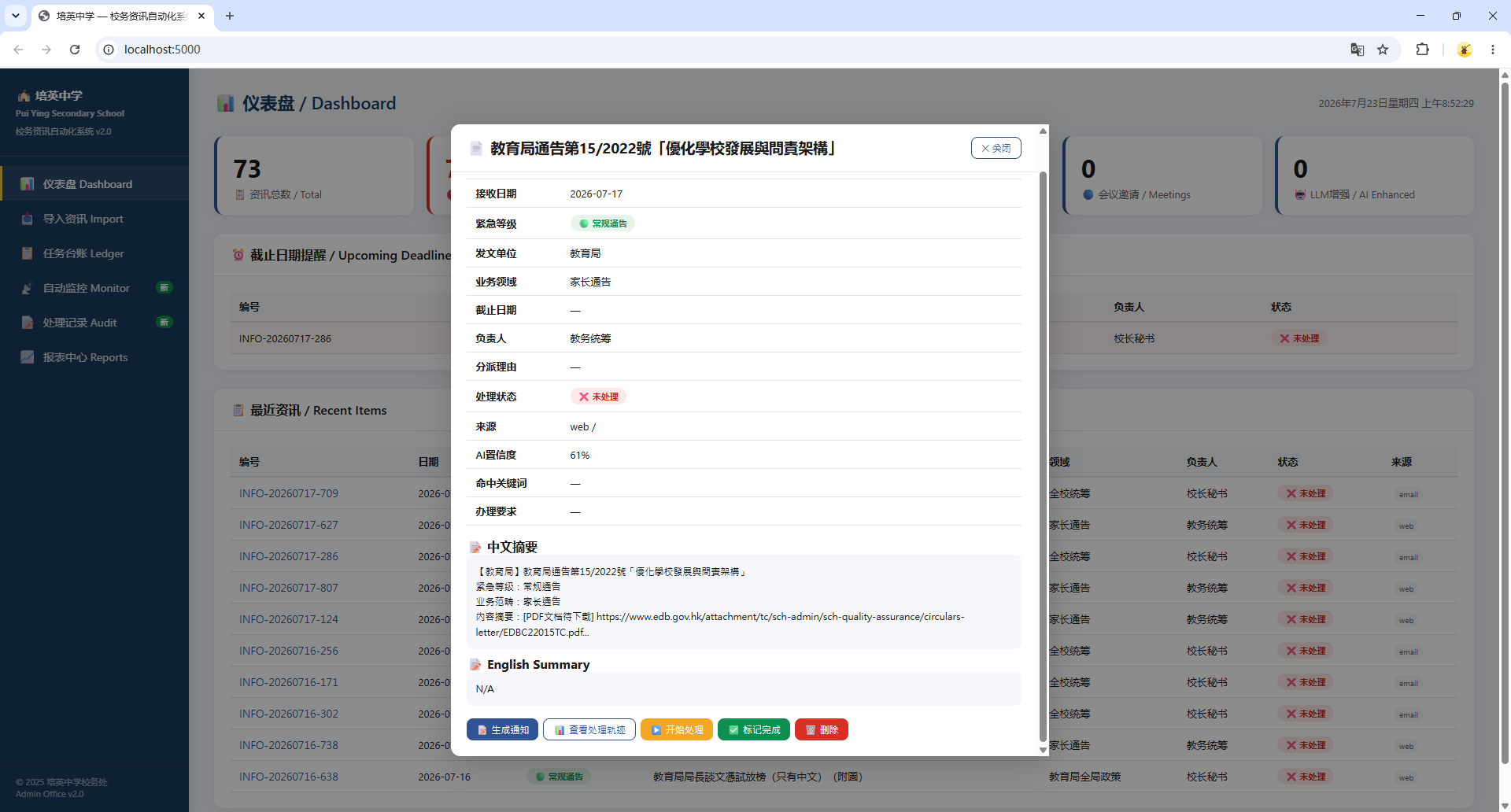Click 开始处理 button
Screen dimensions: 1511x812
(677, 729)
